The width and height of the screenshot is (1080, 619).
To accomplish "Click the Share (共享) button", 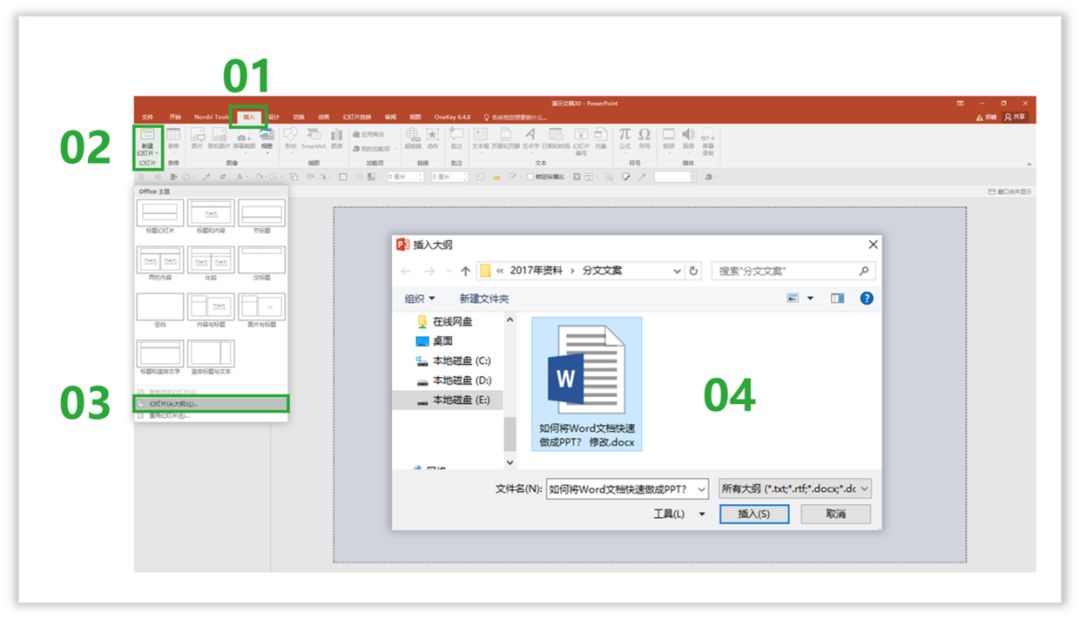I will (x=1015, y=117).
